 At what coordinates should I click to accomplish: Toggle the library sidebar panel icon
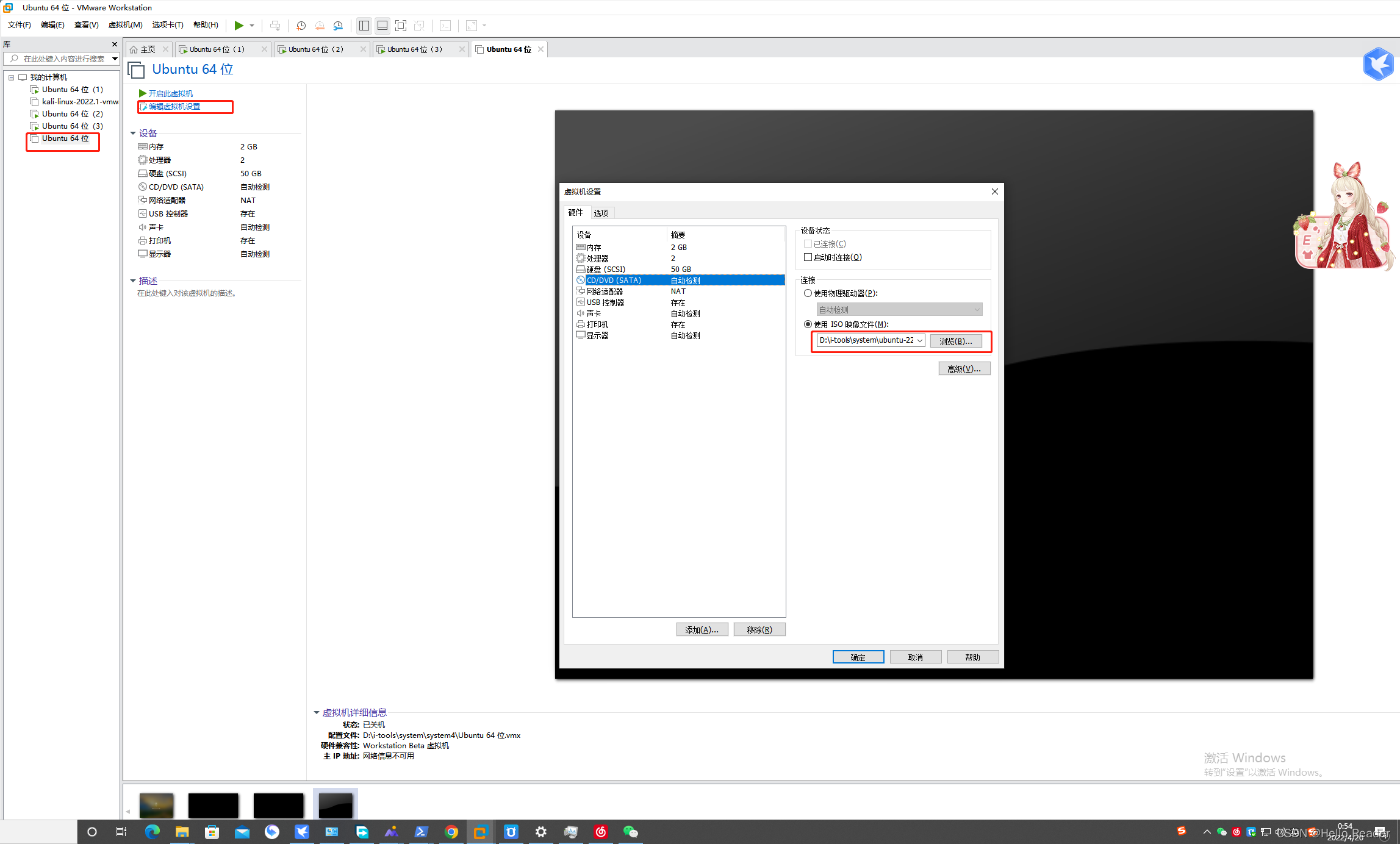pyautogui.click(x=364, y=26)
